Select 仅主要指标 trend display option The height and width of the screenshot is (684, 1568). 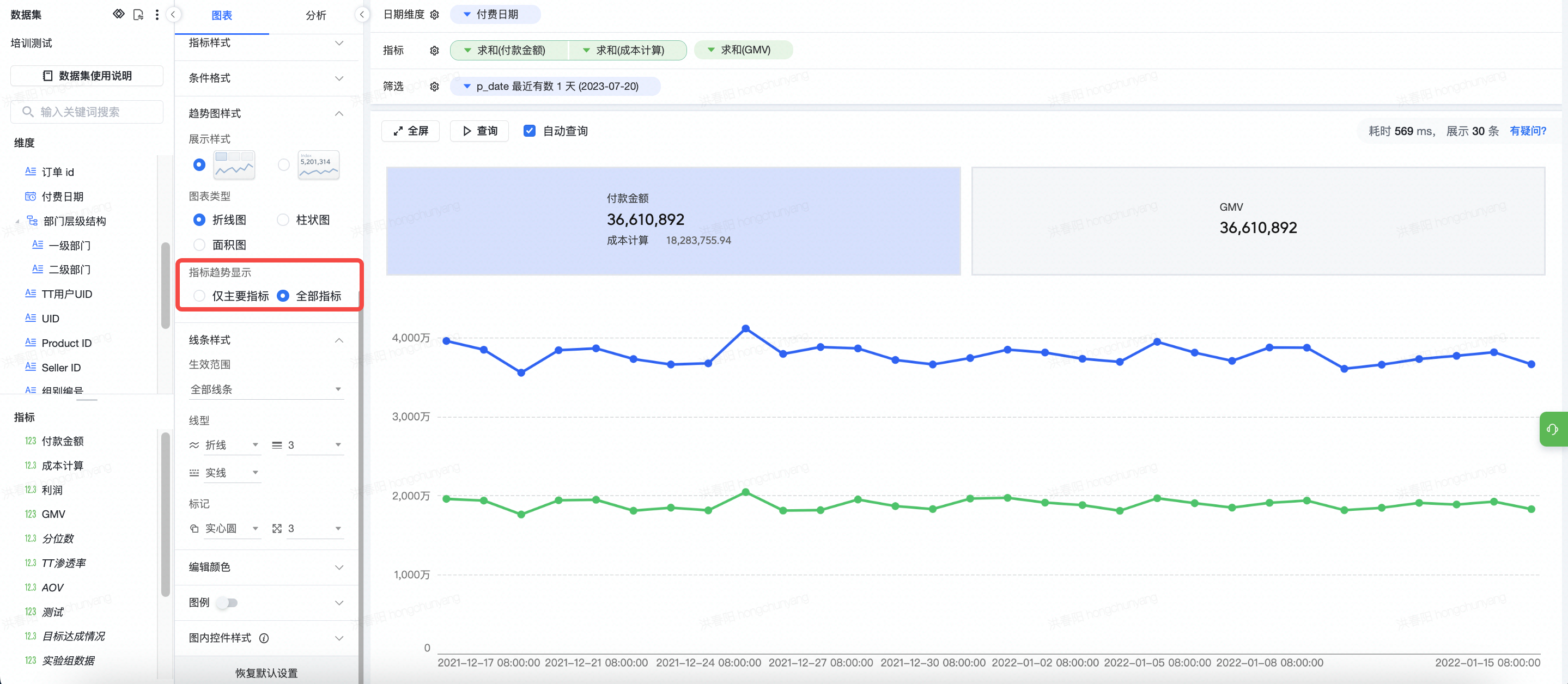coord(199,296)
